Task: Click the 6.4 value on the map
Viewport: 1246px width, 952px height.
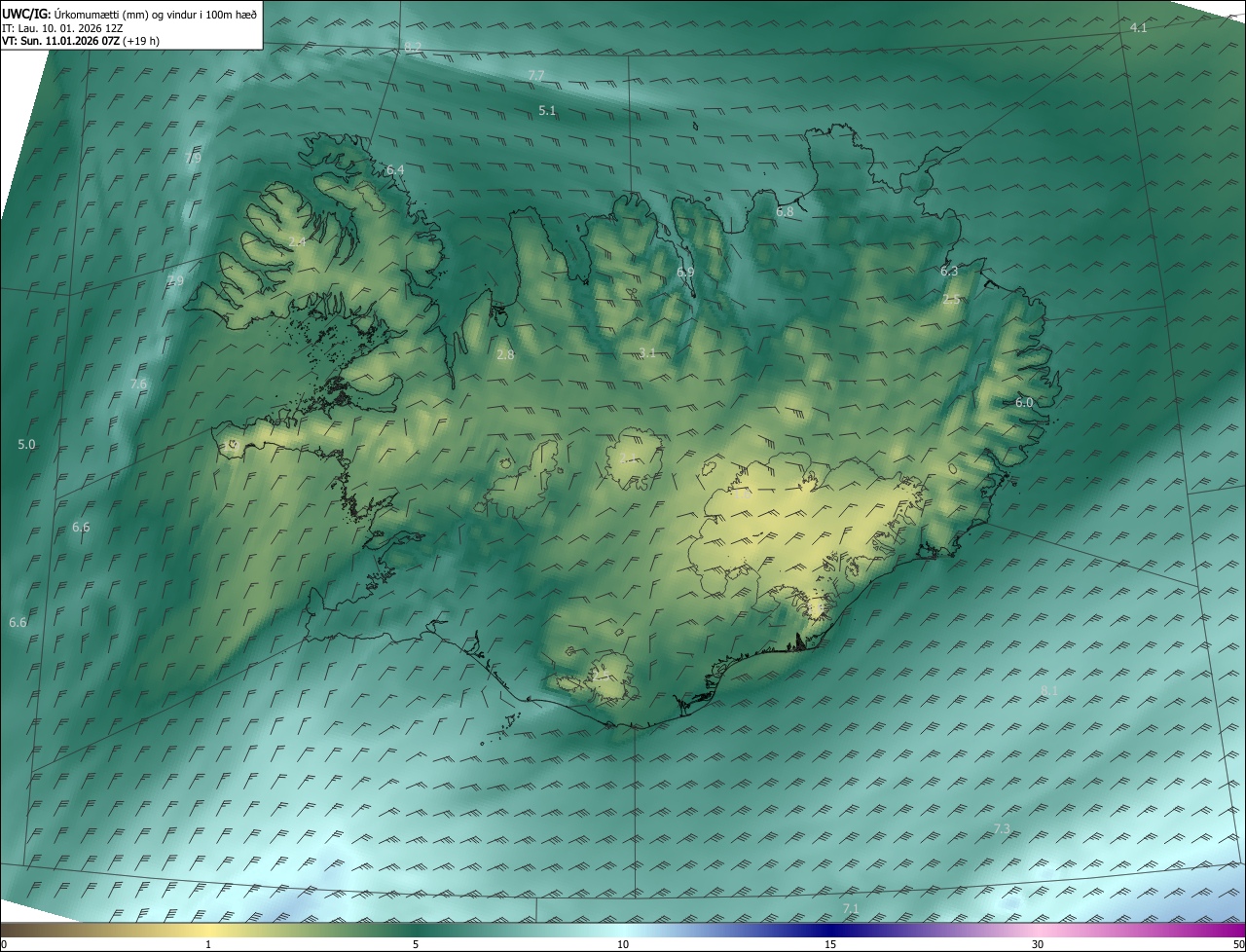Action: click(x=395, y=169)
